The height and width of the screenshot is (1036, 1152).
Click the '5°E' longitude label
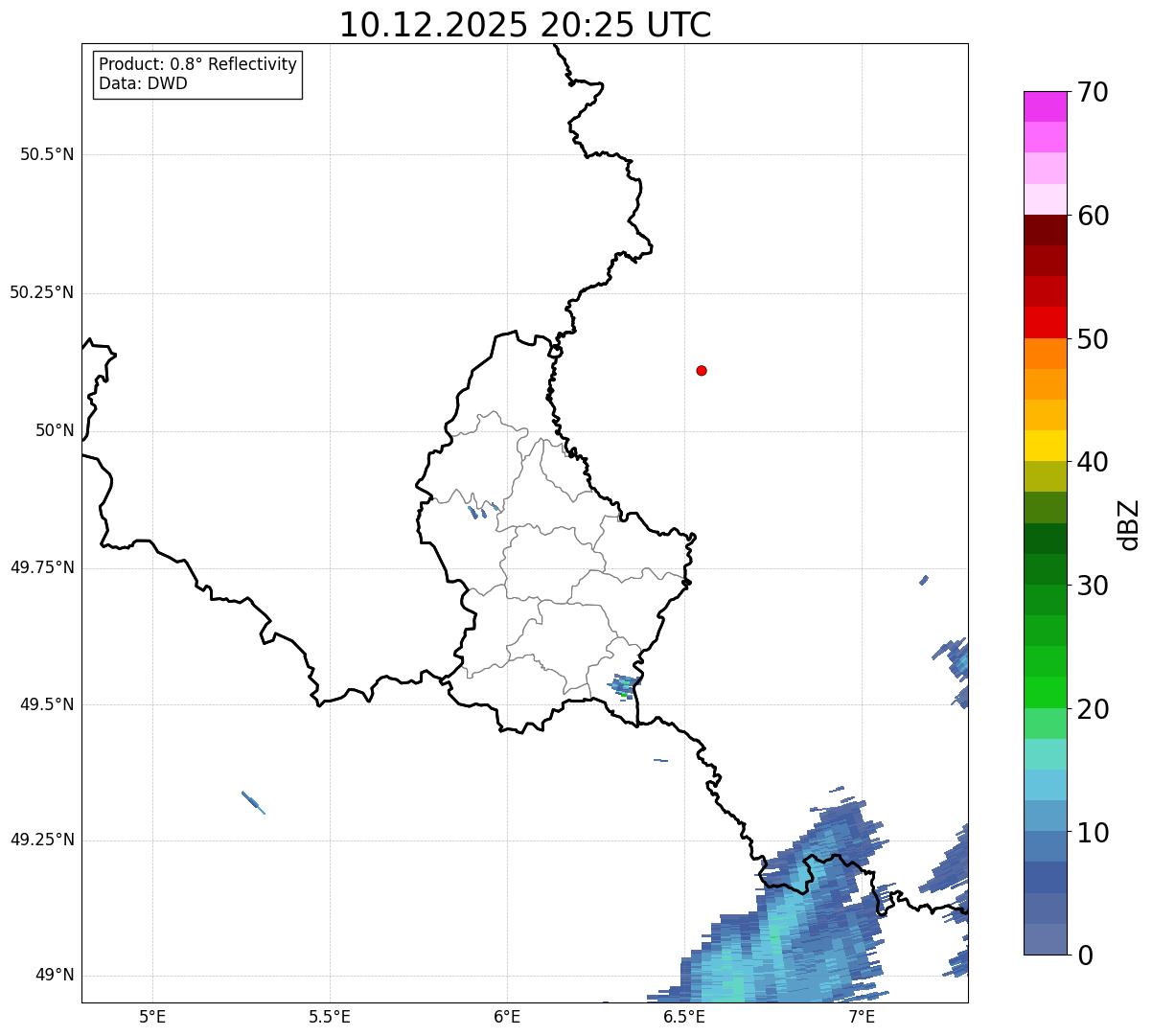(152, 1016)
